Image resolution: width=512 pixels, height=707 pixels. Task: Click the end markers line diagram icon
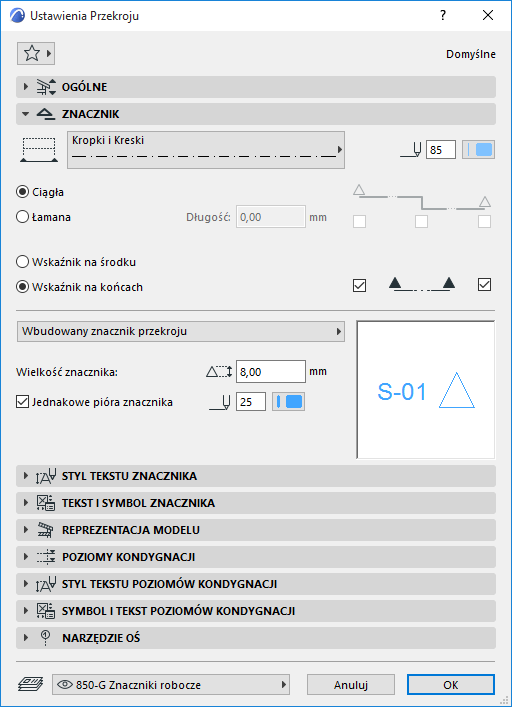tap(421, 285)
